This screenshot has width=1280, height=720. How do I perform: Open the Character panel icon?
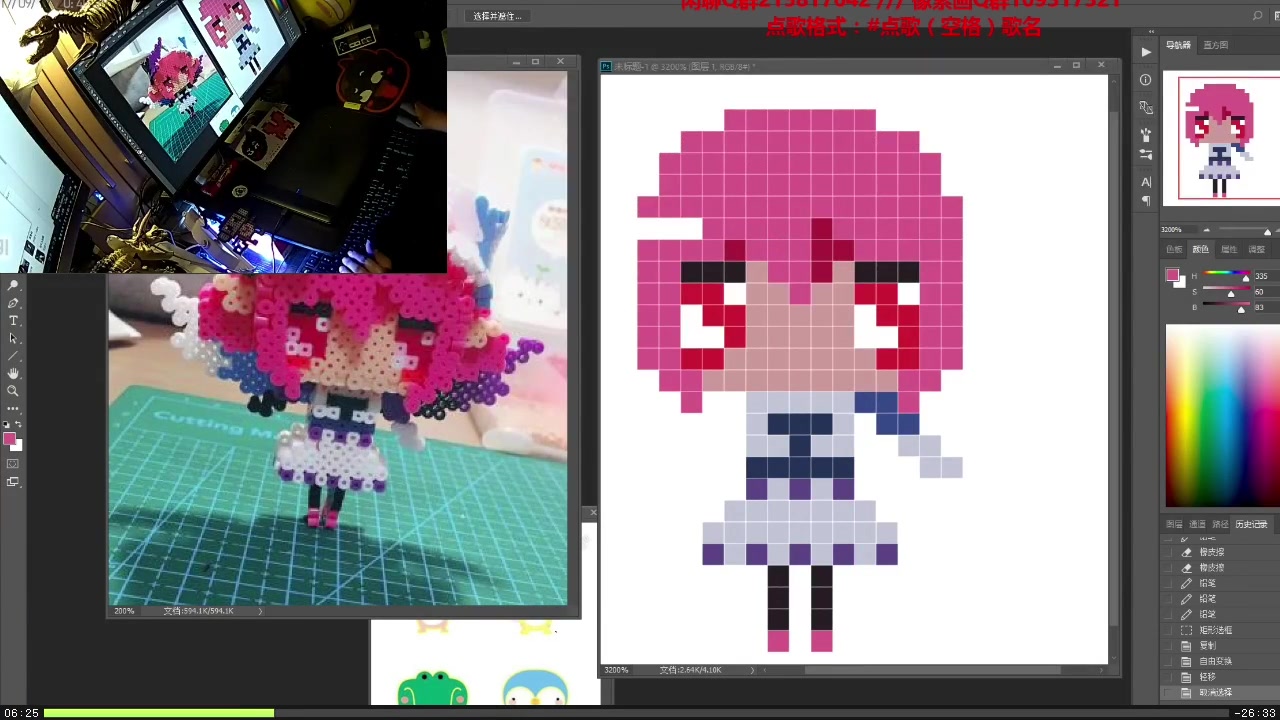(x=1146, y=182)
